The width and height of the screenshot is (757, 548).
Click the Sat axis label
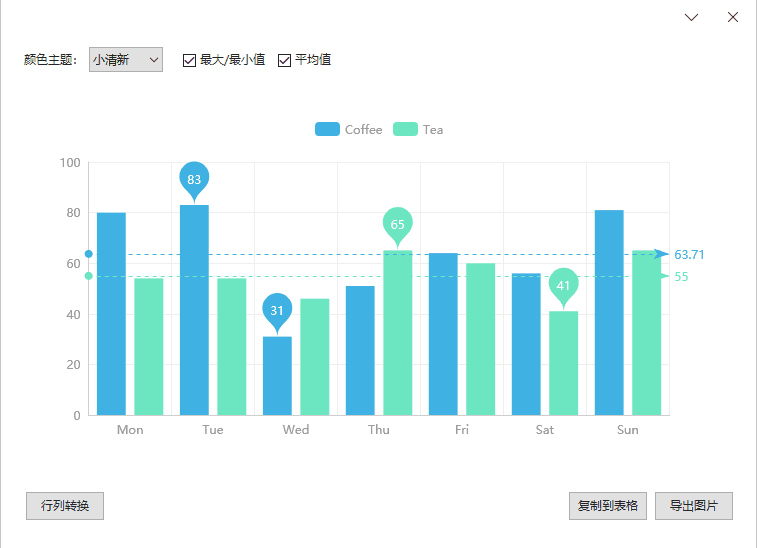pyautogui.click(x=545, y=430)
